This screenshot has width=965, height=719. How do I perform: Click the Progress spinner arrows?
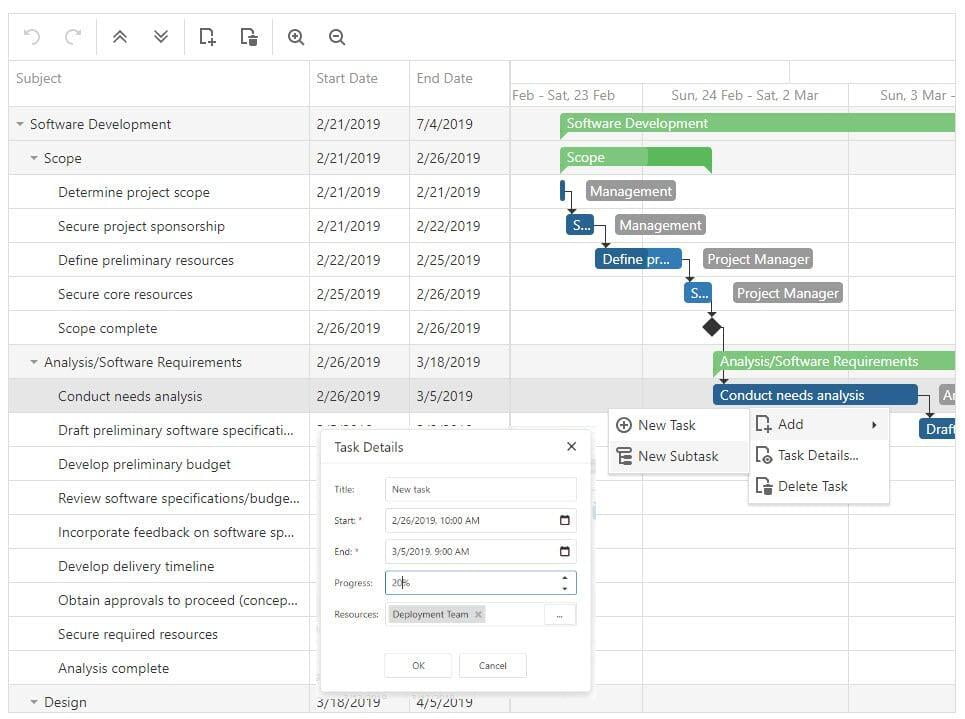point(565,582)
